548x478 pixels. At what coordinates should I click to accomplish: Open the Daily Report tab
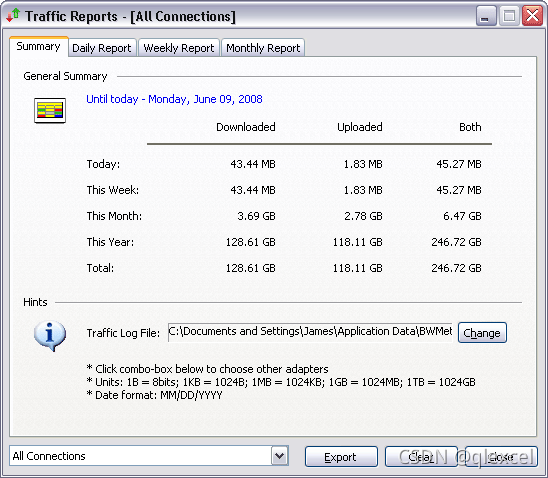click(102, 48)
